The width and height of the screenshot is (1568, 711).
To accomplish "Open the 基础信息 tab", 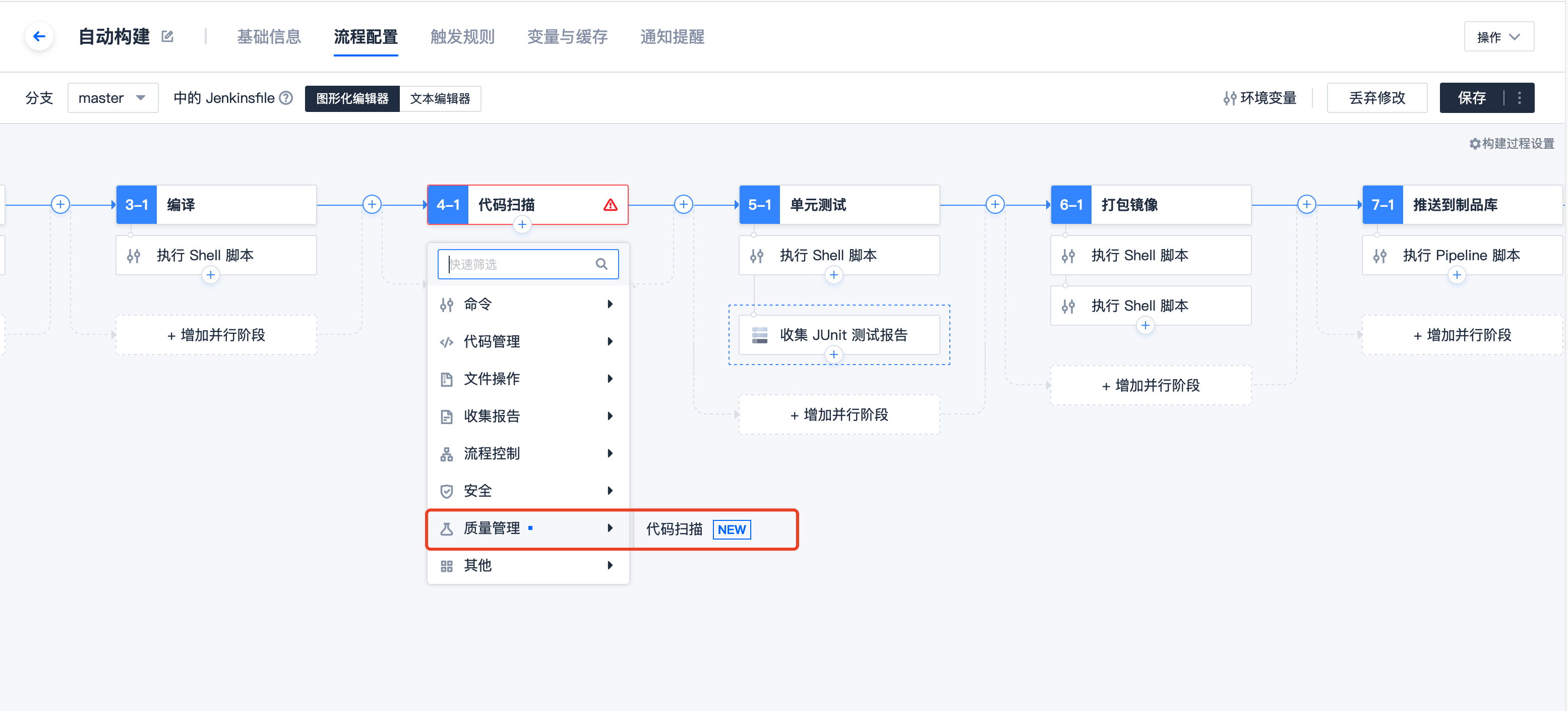I will (x=269, y=36).
